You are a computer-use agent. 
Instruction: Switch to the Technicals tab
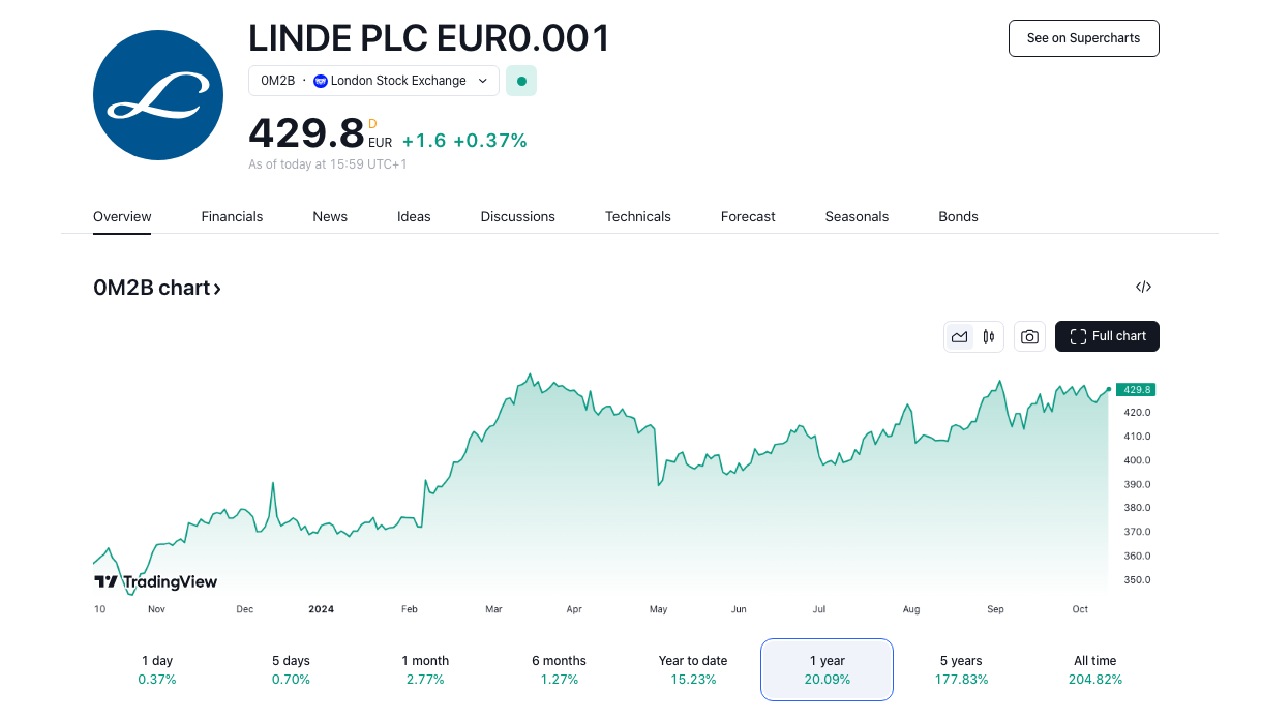click(x=638, y=217)
